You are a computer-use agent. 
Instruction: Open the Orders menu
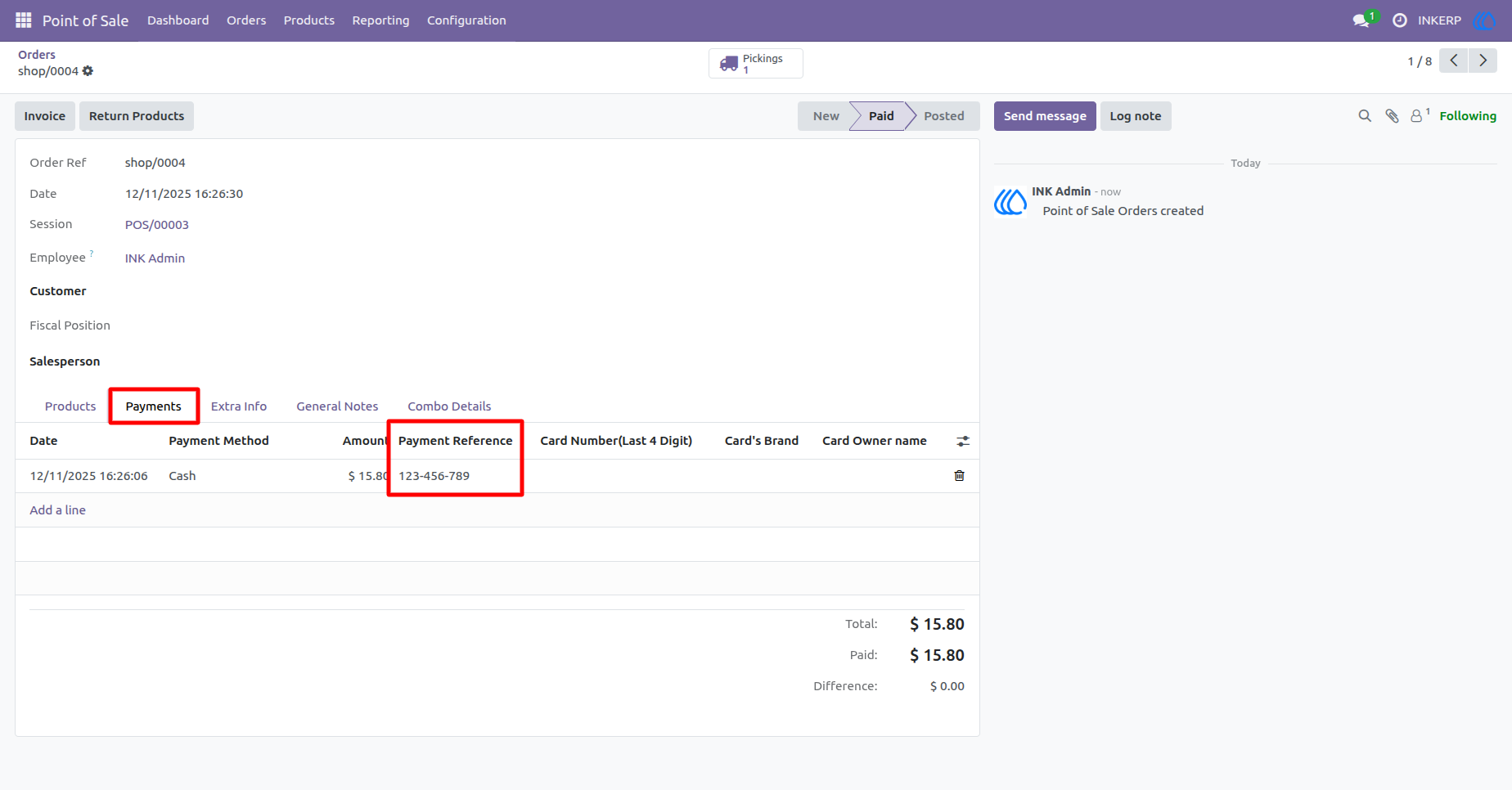coord(246,20)
